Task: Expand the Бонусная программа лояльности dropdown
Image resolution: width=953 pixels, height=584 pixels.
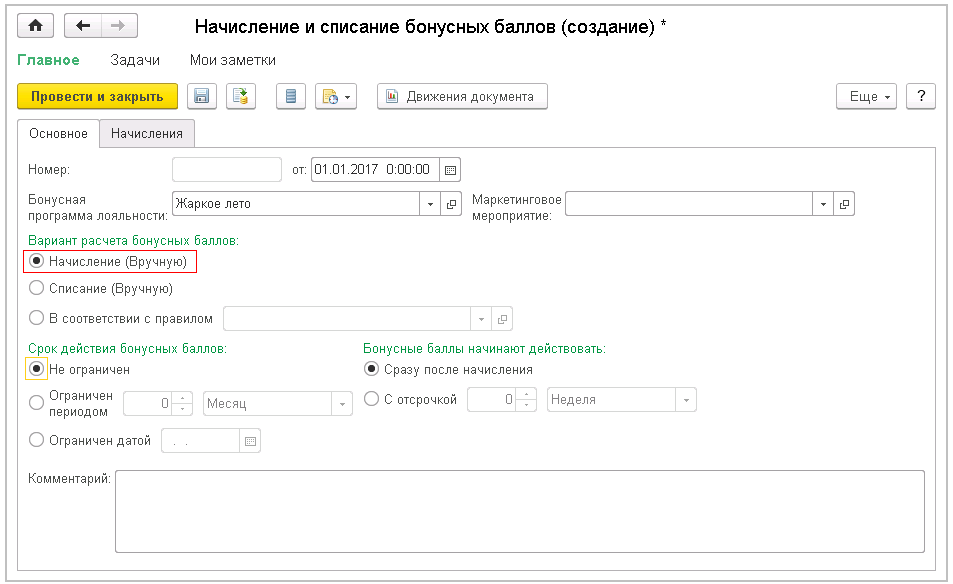Action: point(430,204)
